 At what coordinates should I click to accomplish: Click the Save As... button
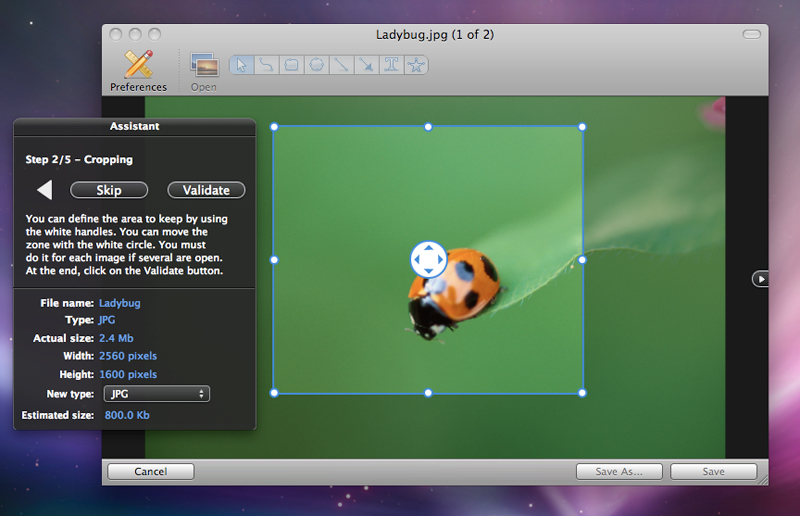coord(619,472)
